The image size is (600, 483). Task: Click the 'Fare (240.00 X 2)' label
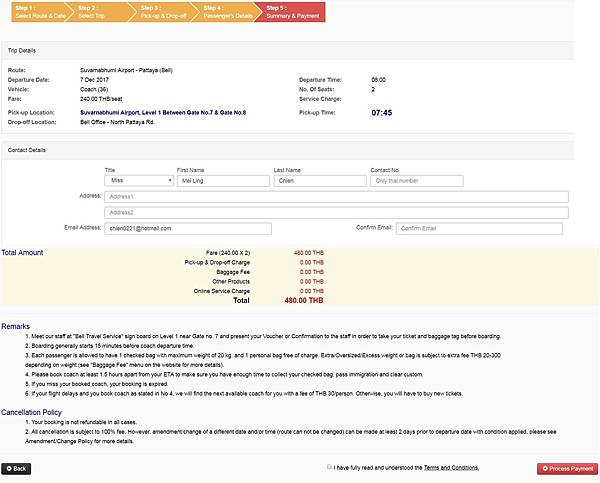[228, 253]
